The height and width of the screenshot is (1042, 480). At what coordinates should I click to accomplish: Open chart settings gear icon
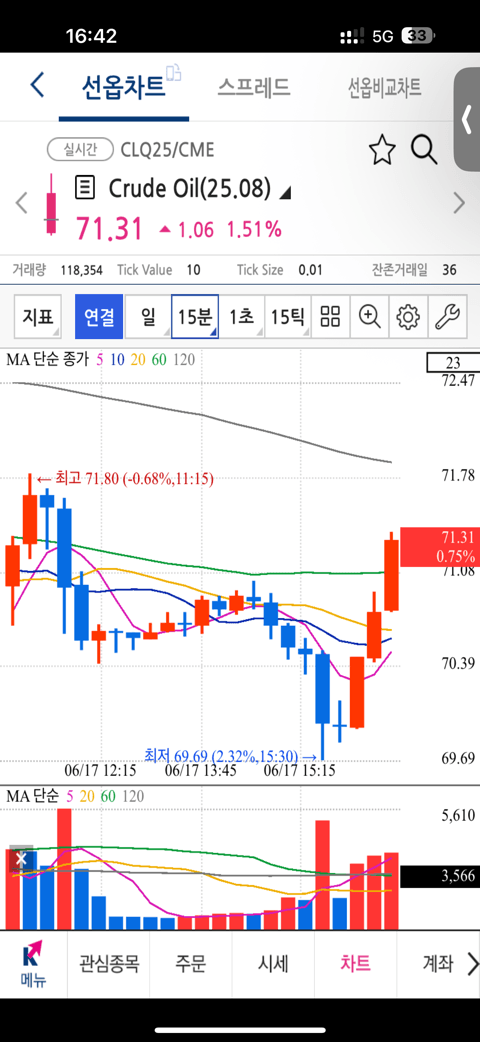point(408,316)
